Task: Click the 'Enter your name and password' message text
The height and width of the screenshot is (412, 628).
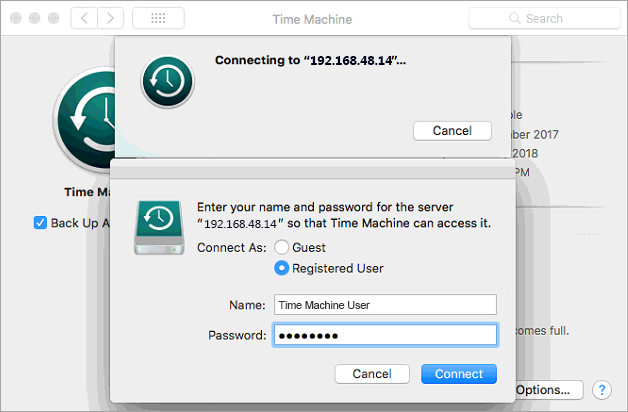Action: click(344, 215)
